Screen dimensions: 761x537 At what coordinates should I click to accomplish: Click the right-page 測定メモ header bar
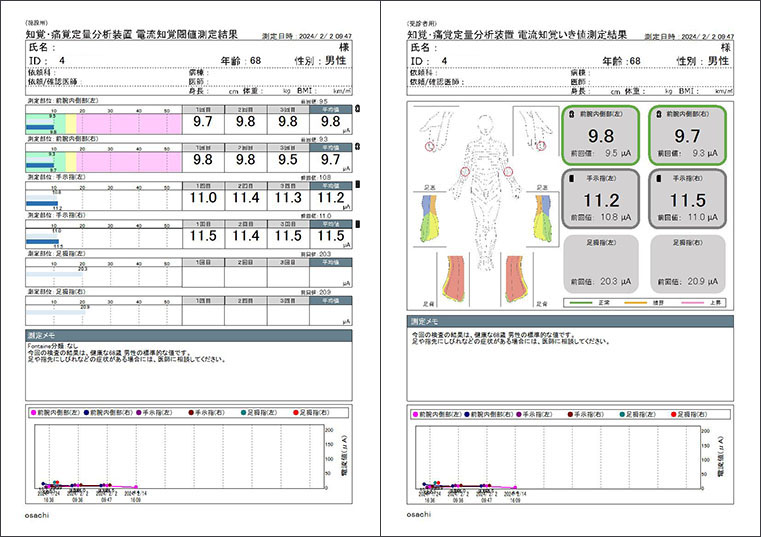click(x=570, y=321)
